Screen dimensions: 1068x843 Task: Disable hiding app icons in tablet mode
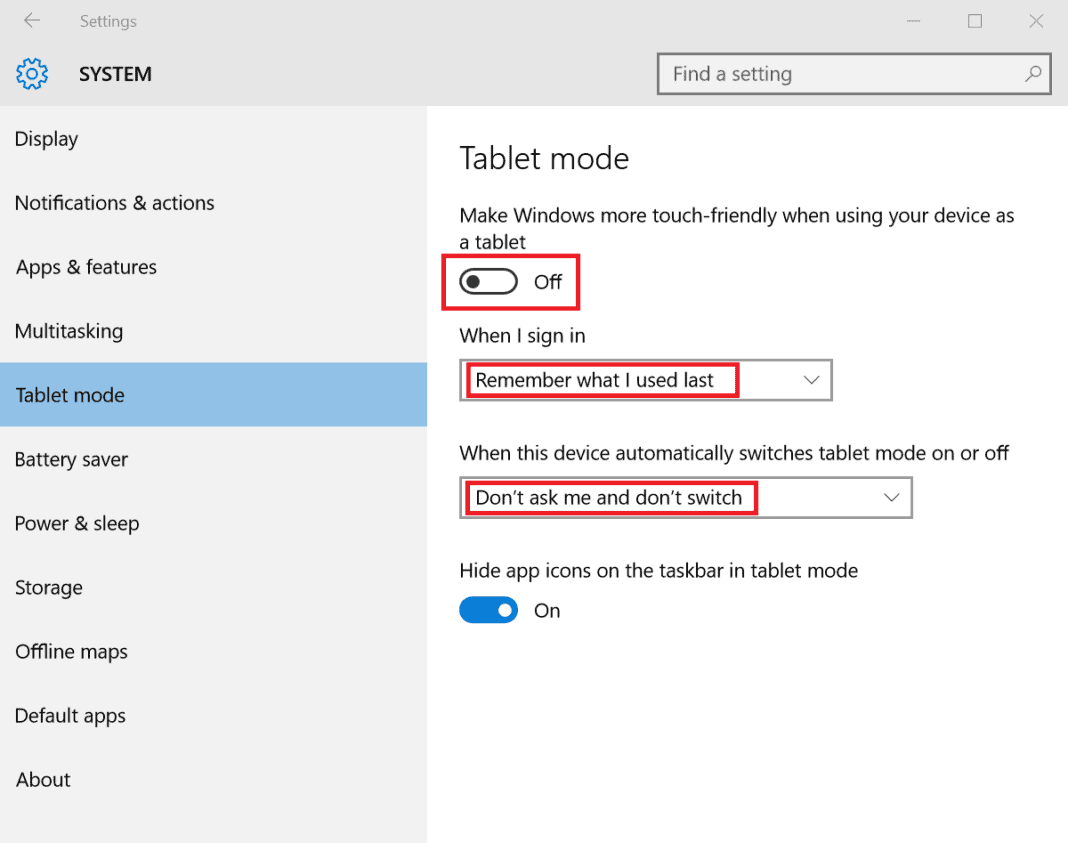tap(489, 610)
